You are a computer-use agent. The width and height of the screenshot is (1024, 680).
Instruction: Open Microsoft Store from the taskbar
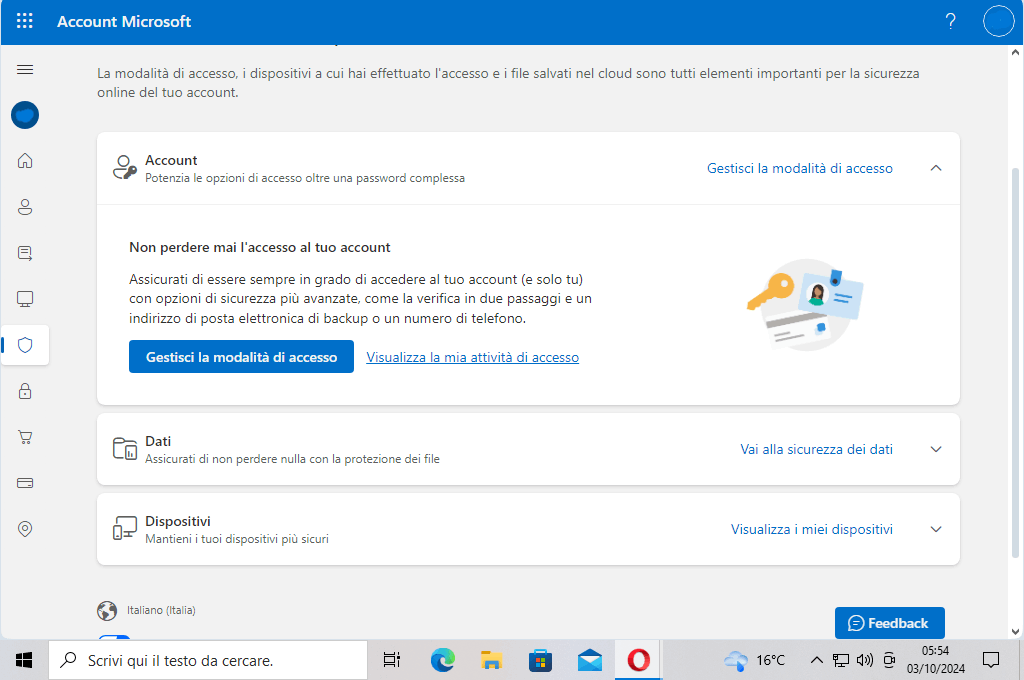point(540,660)
